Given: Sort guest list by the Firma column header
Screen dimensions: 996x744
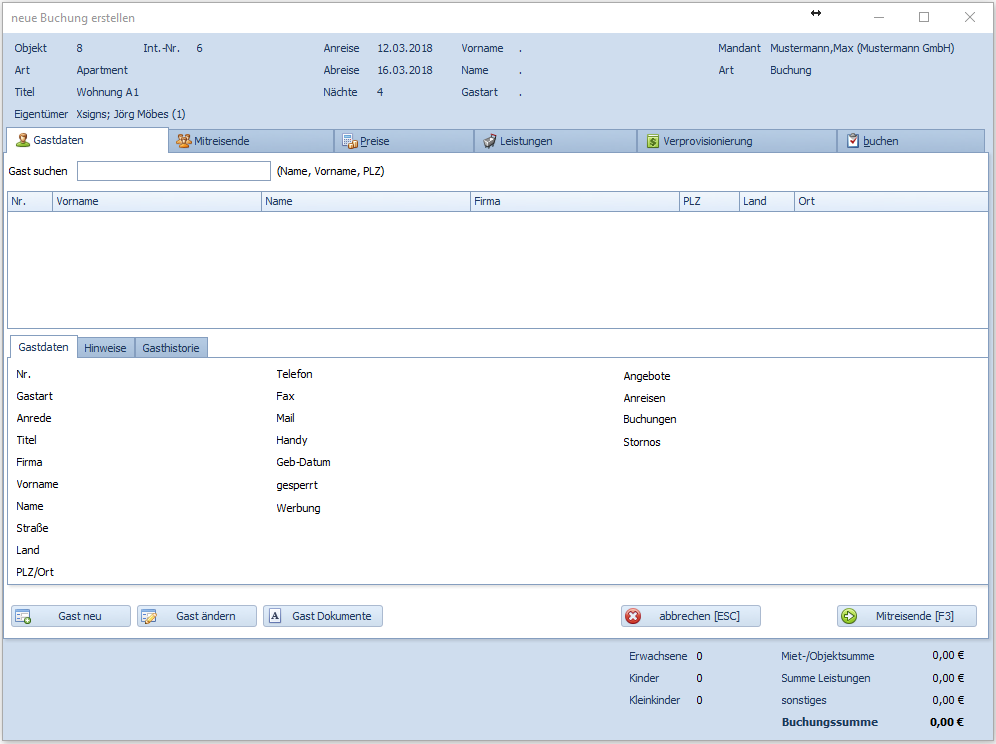Looking at the screenshot, I should (575, 201).
